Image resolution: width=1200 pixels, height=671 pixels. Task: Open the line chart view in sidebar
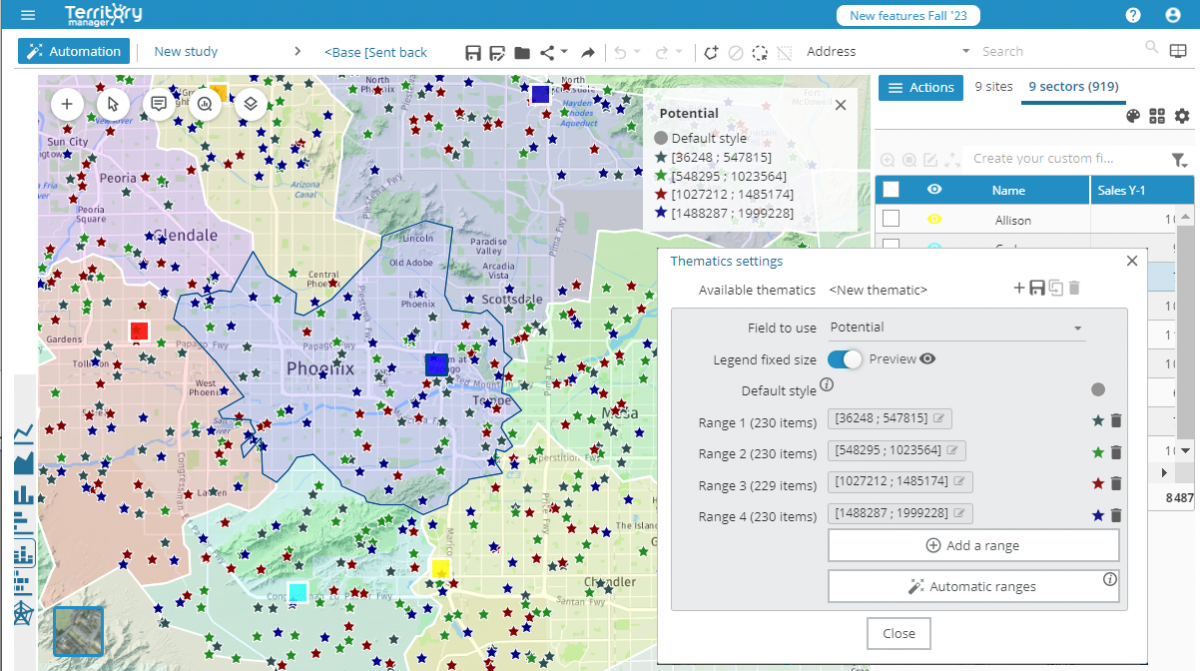click(x=23, y=433)
